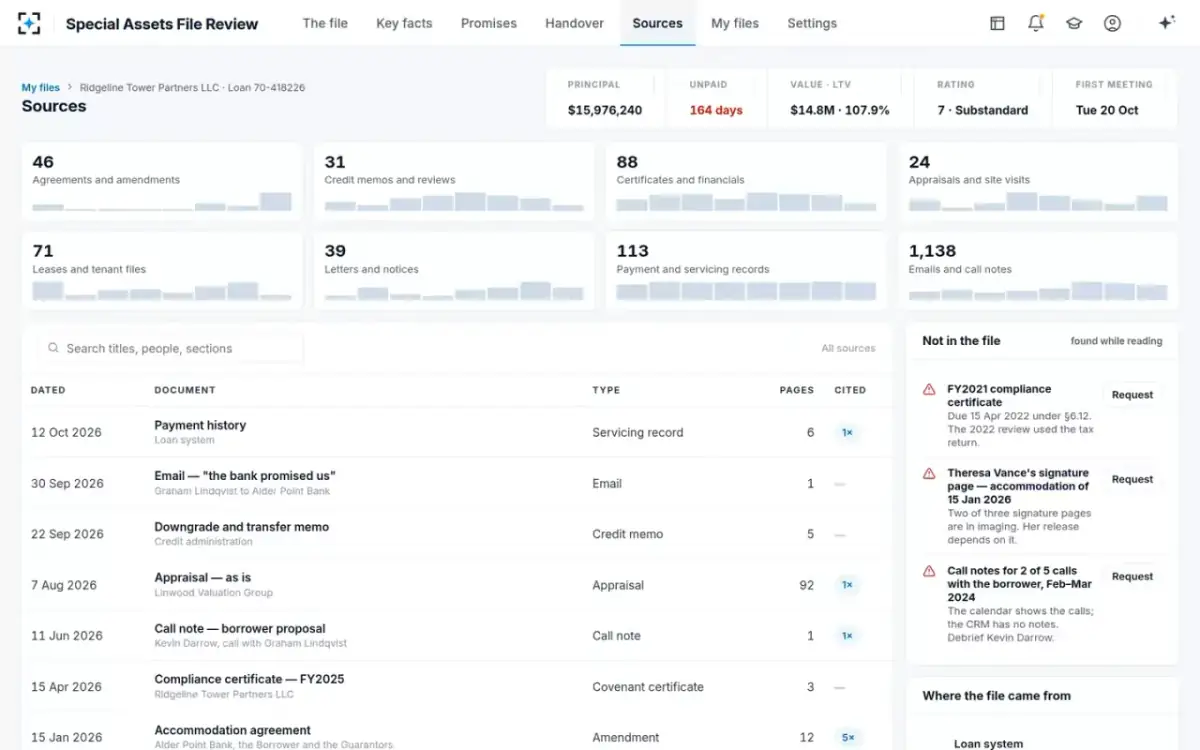
Task: Switch to The file tab
Action: pyautogui.click(x=325, y=23)
